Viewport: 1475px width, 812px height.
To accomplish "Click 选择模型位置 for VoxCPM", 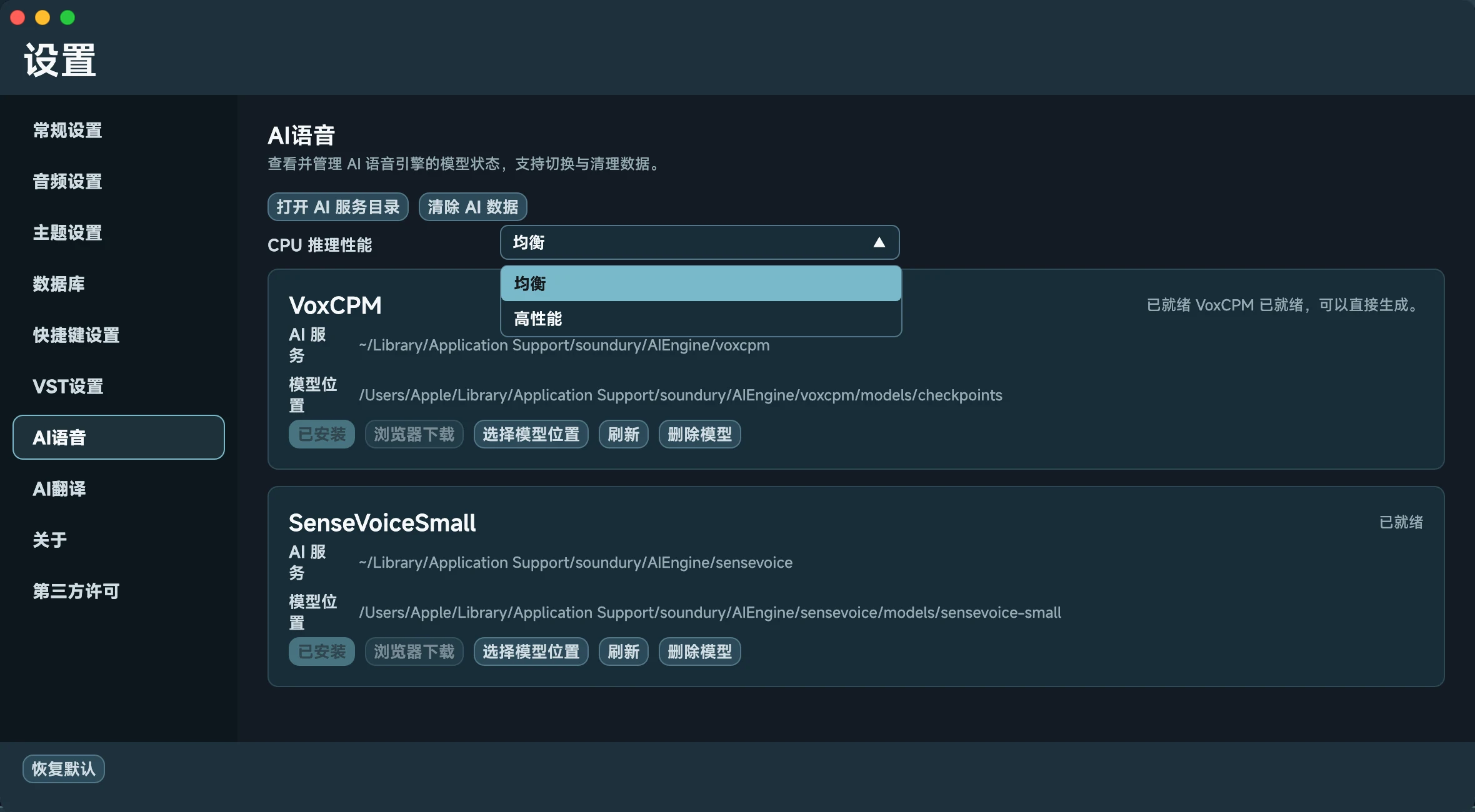I will click(531, 434).
